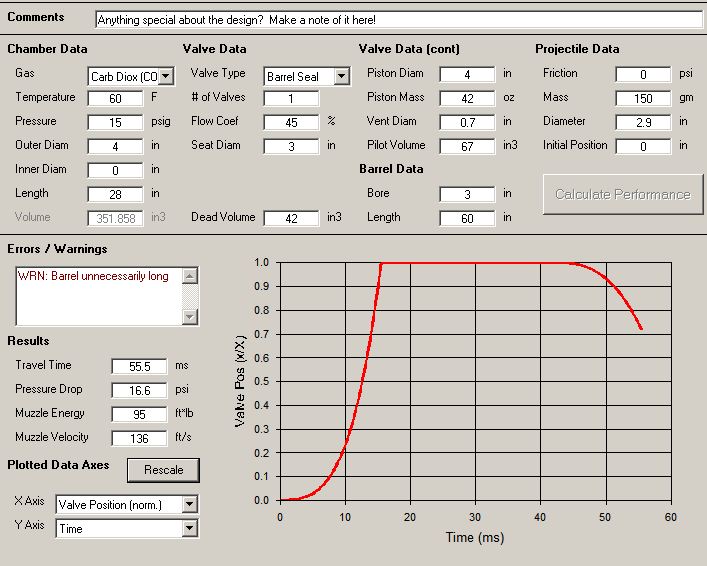
Task: Edit the Piston Mass field
Action: point(467,98)
